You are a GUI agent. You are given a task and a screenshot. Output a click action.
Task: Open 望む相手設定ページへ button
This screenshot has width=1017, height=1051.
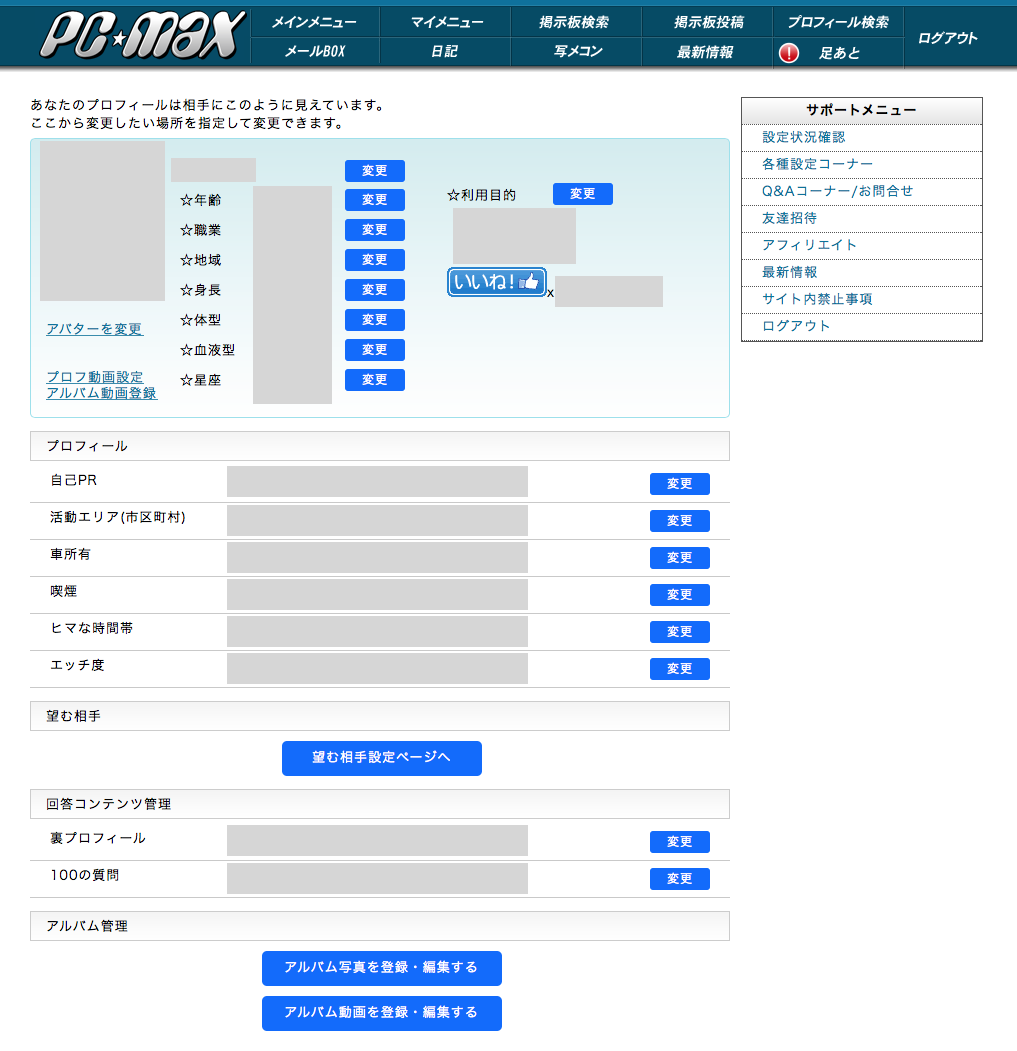(381, 758)
